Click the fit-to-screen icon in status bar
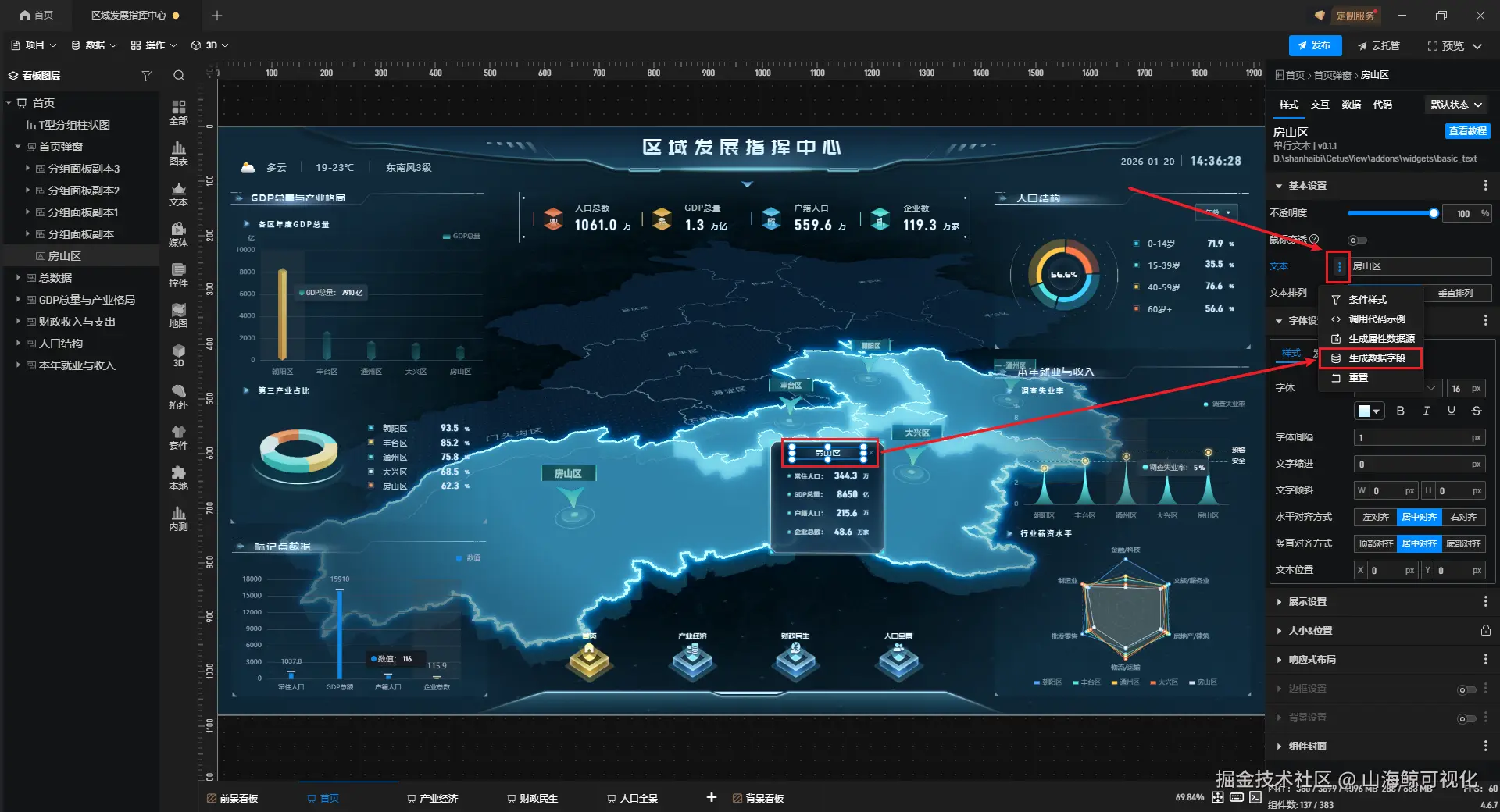This screenshot has height=812, width=1500. 1218,797
